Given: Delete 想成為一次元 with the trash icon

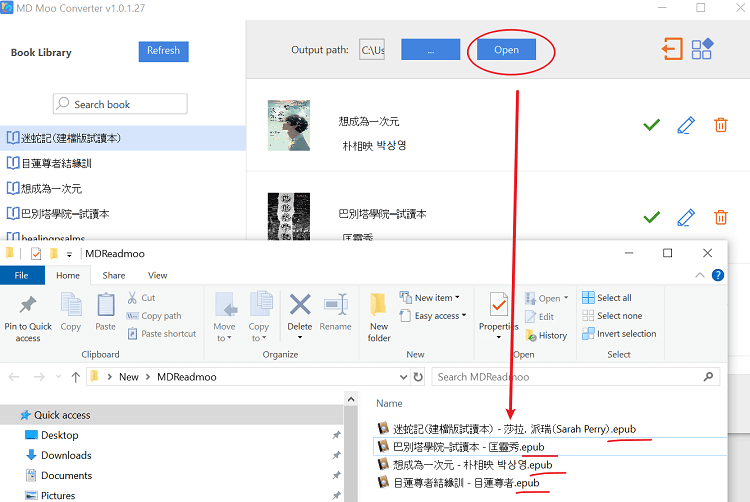Looking at the screenshot, I should [721, 125].
